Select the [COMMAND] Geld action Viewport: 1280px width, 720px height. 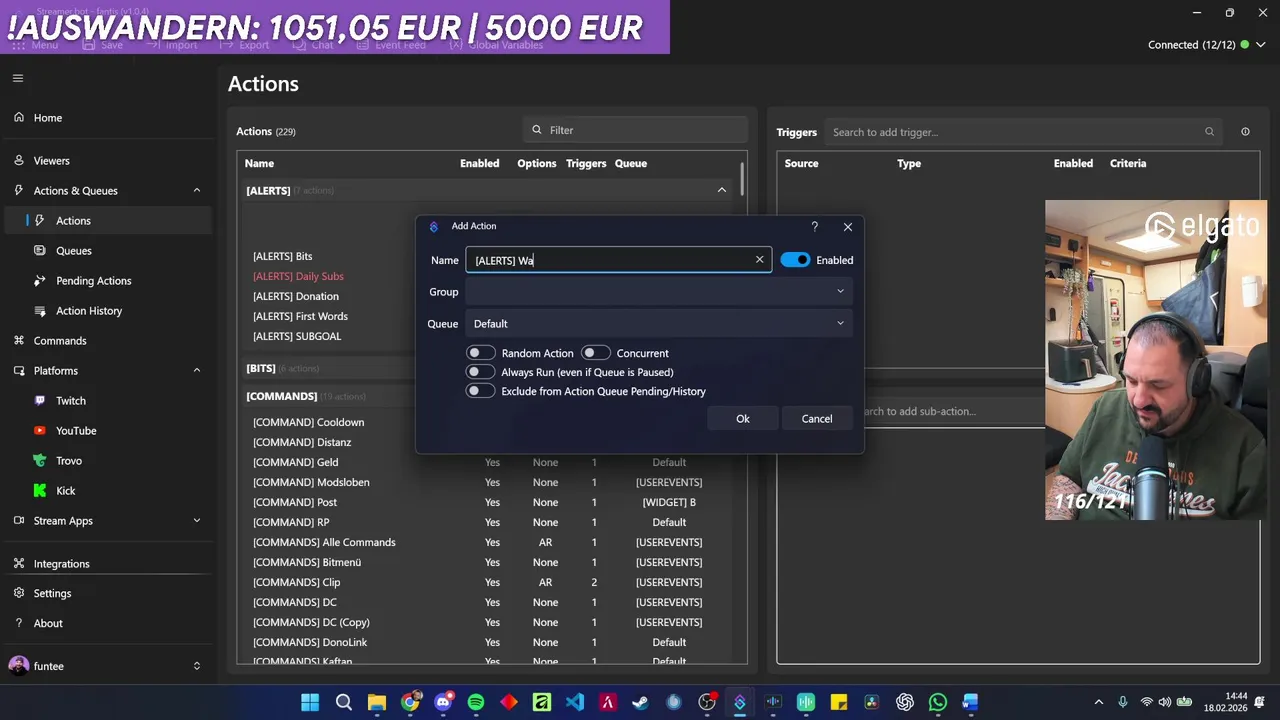pyautogui.click(x=295, y=462)
